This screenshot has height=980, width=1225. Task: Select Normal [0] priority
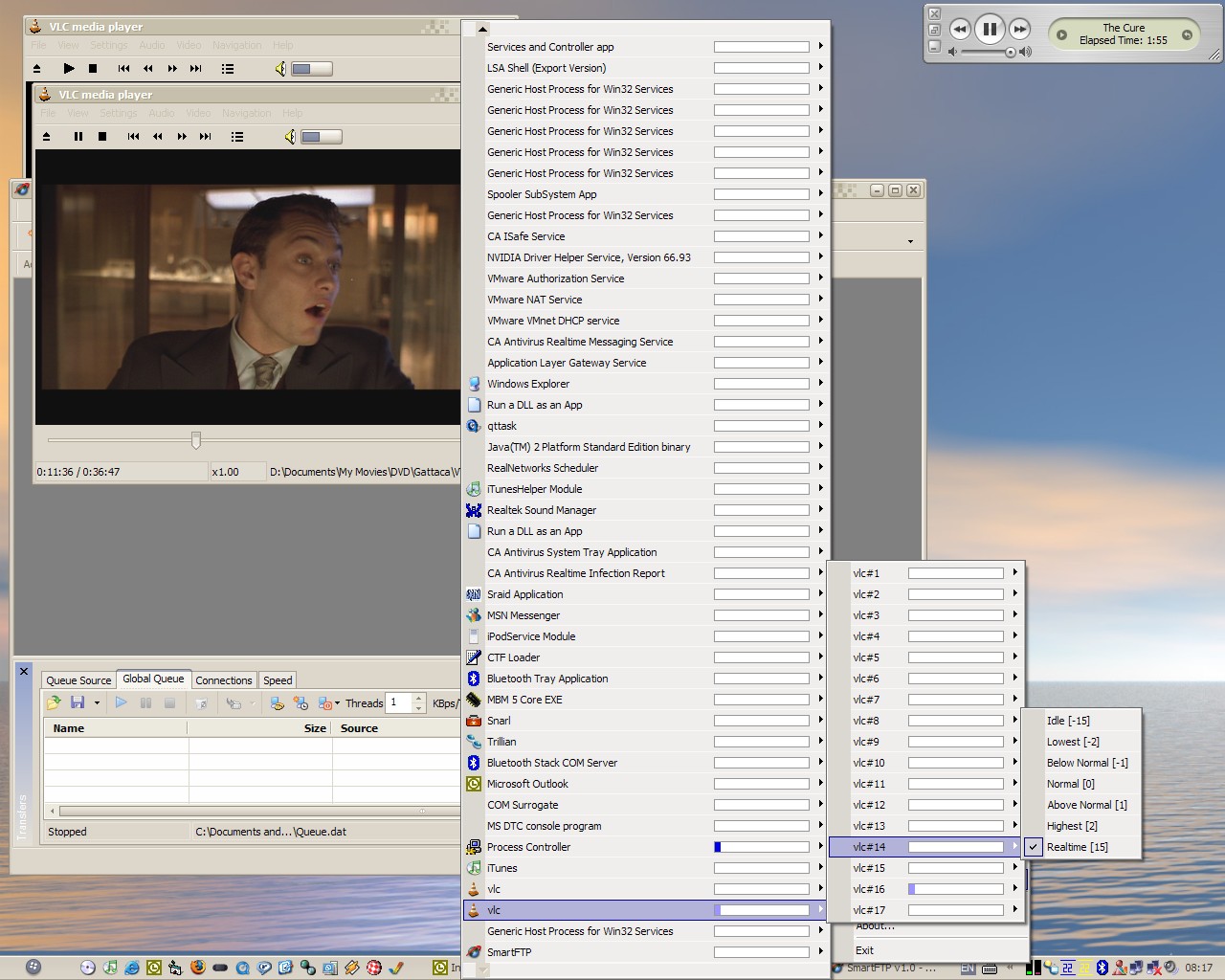coord(1080,784)
